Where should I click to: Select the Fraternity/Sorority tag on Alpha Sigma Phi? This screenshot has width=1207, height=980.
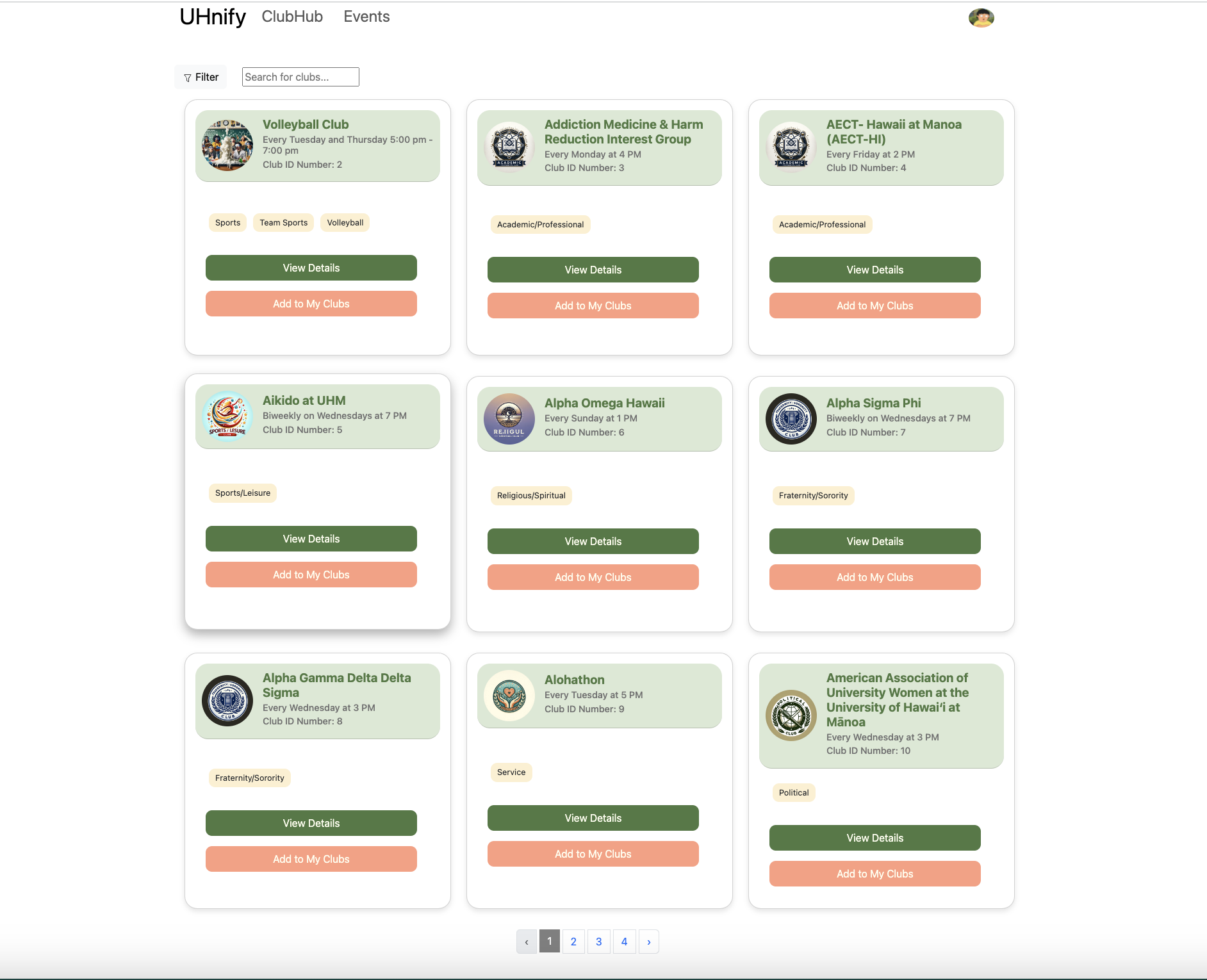coord(812,495)
